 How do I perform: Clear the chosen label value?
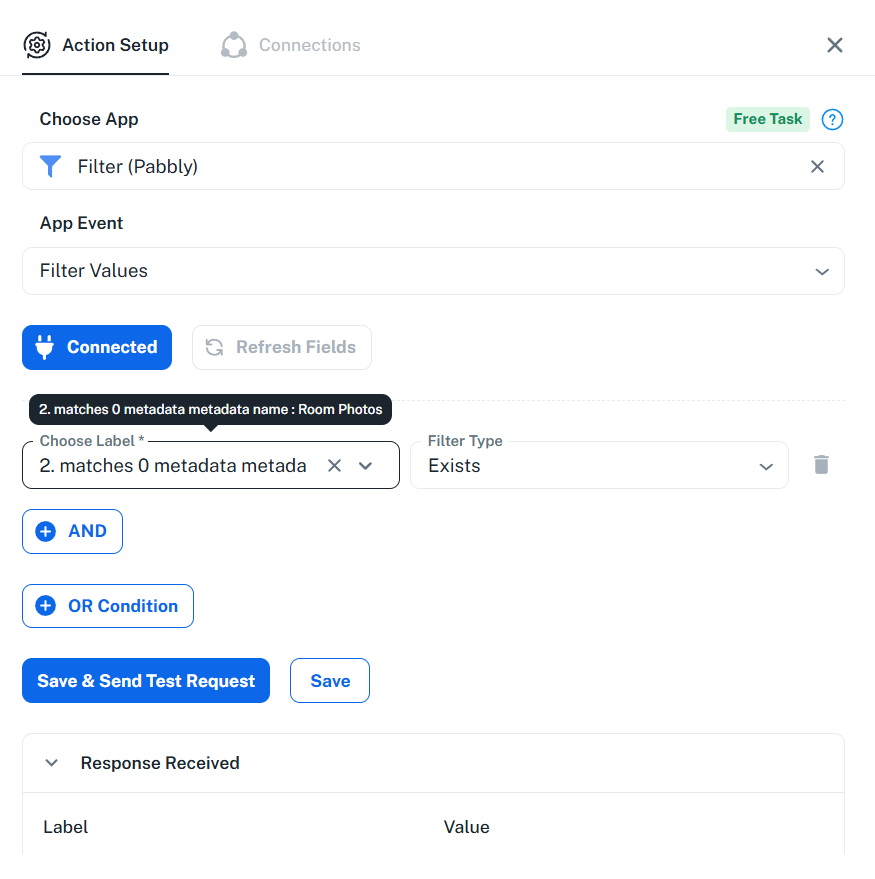point(335,465)
